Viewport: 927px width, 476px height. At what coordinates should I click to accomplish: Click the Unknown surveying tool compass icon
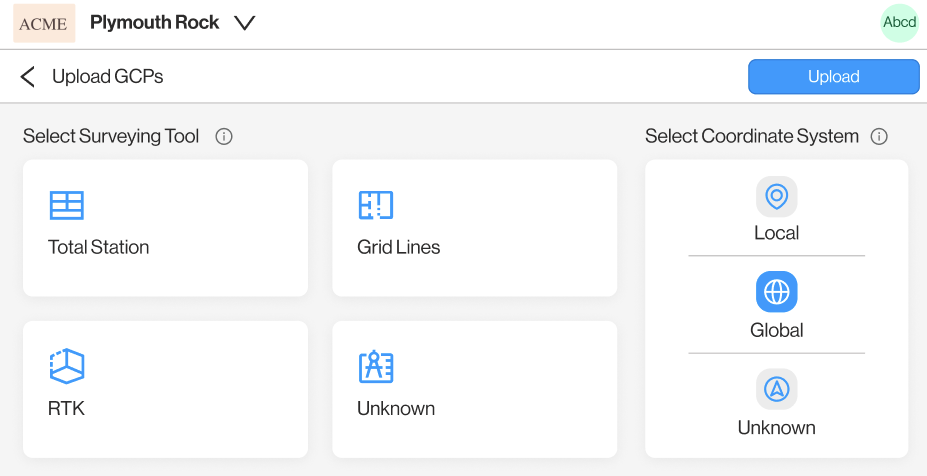click(376, 367)
